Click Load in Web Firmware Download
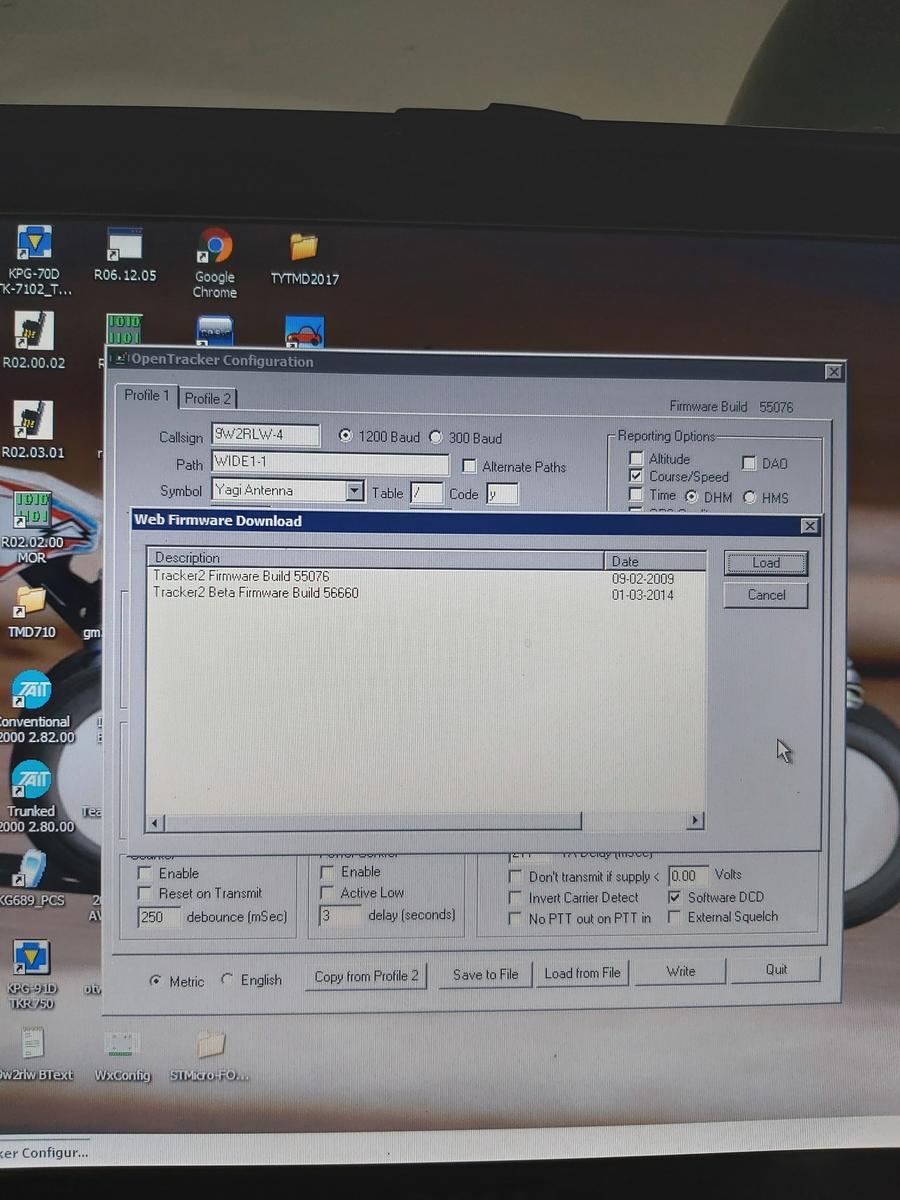Viewport: 900px width, 1200px height. tap(766, 563)
